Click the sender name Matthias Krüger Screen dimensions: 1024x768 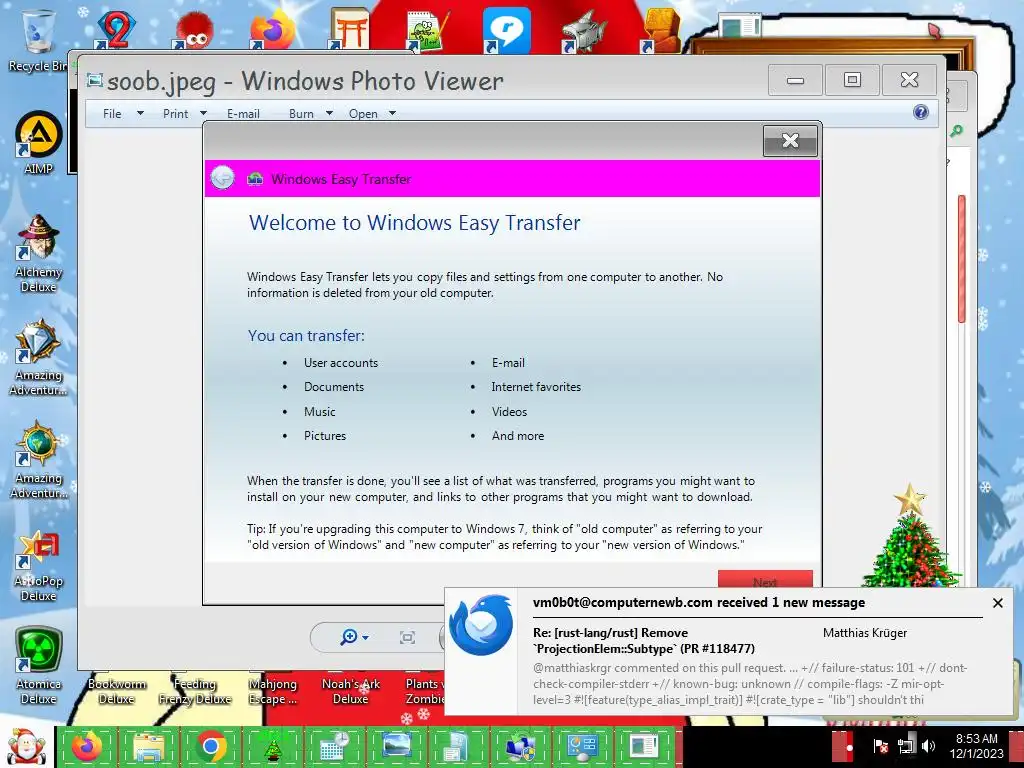point(865,632)
